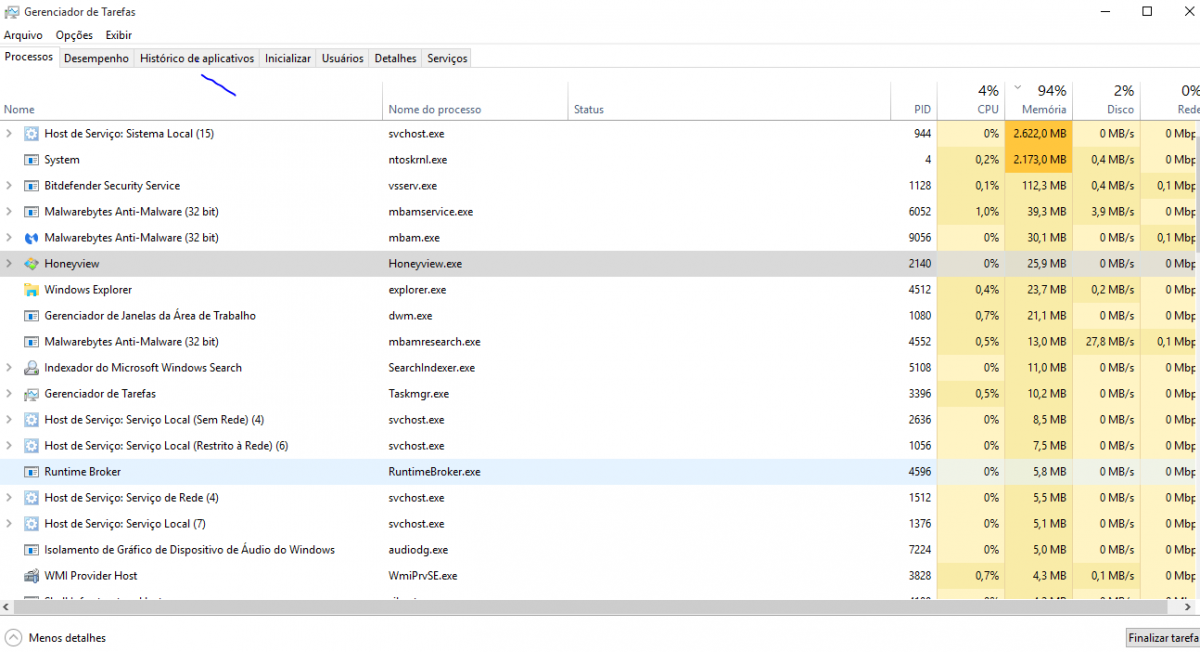Sort by the PID column header

pyautogui.click(x=914, y=99)
